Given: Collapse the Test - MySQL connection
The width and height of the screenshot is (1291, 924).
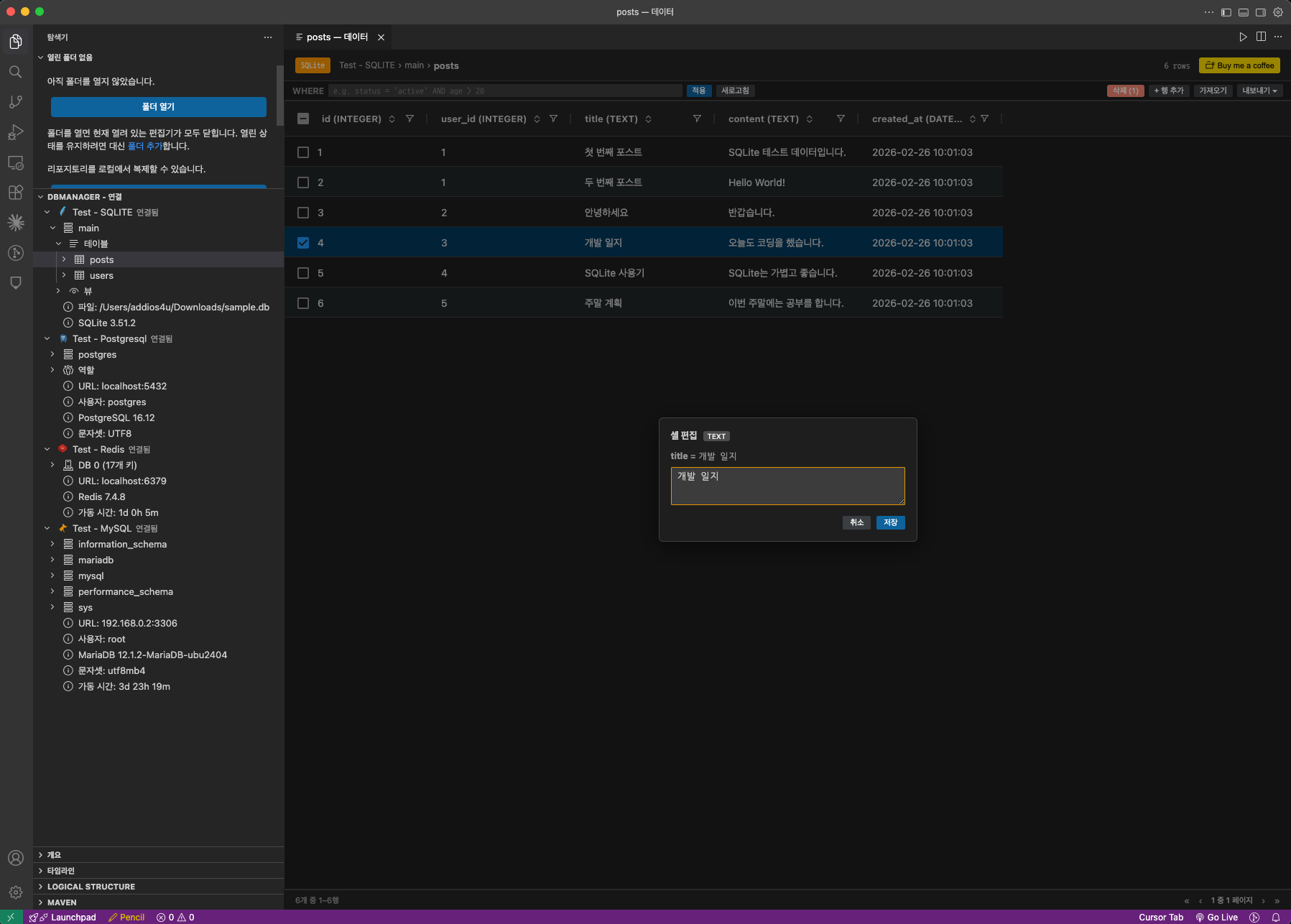Looking at the screenshot, I should (x=47, y=528).
